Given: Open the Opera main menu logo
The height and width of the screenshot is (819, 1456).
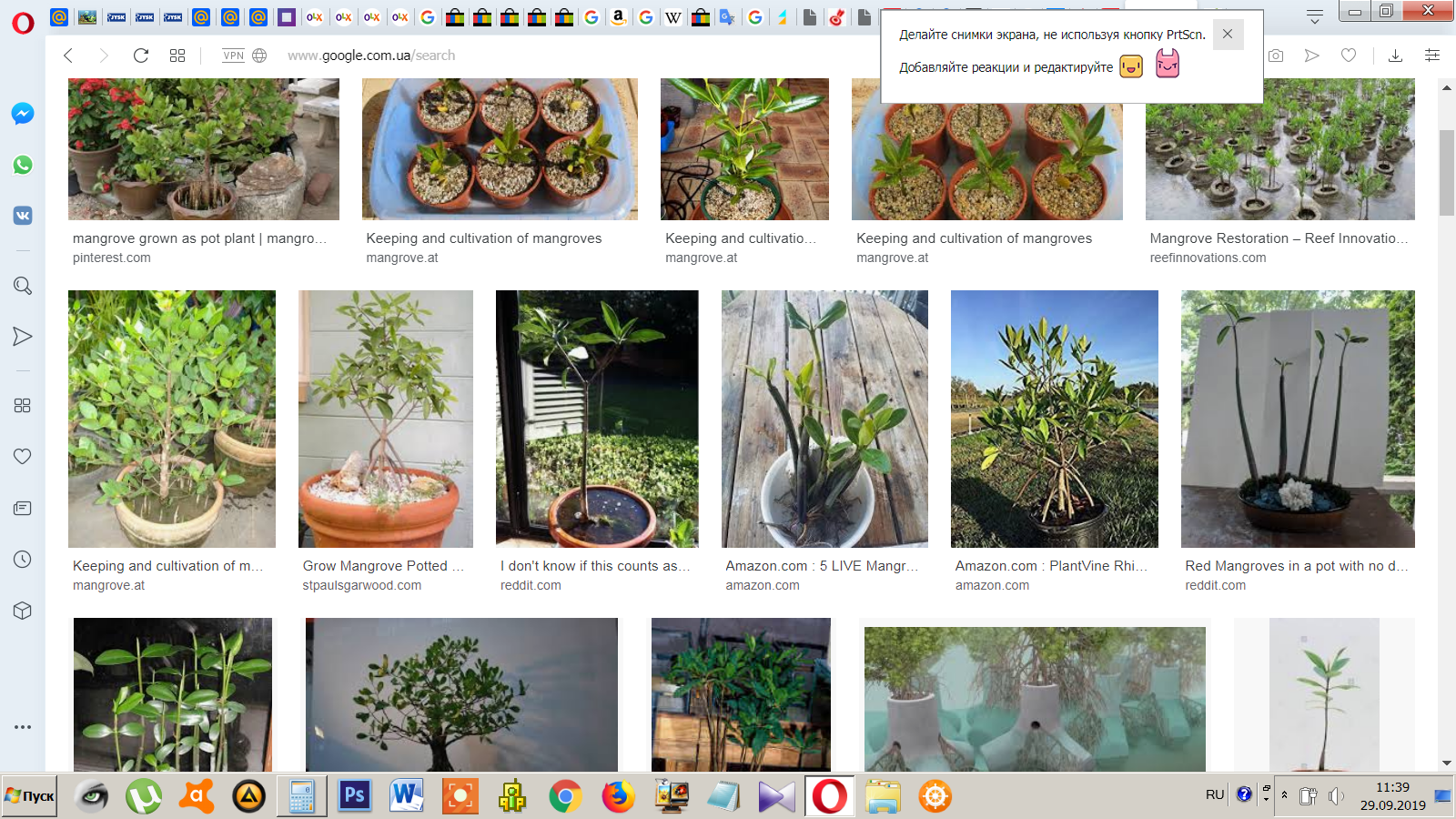Looking at the screenshot, I should pyautogui.click(x=23, y=23).
